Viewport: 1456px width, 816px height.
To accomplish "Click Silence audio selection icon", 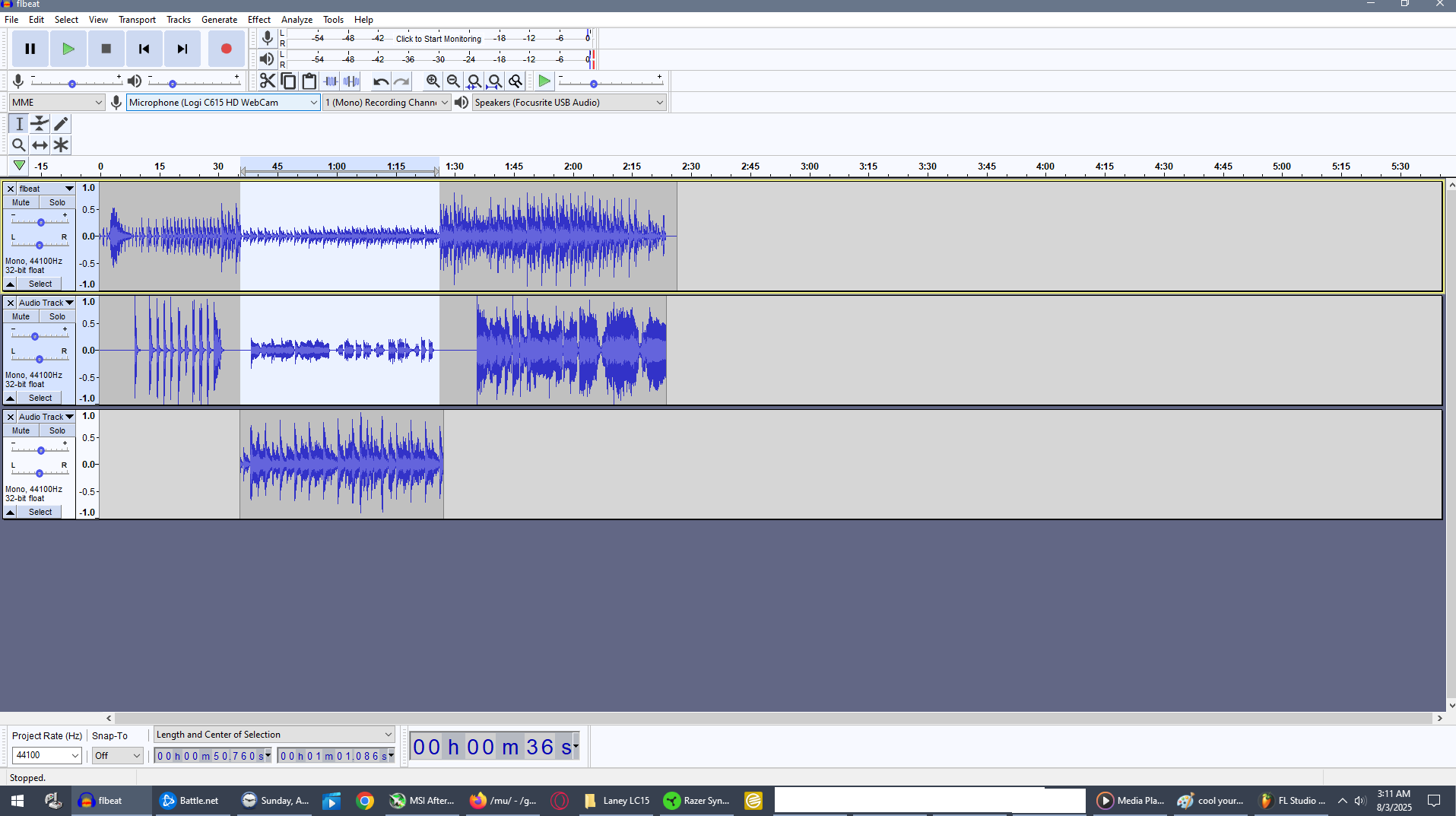I will [351, 81].
